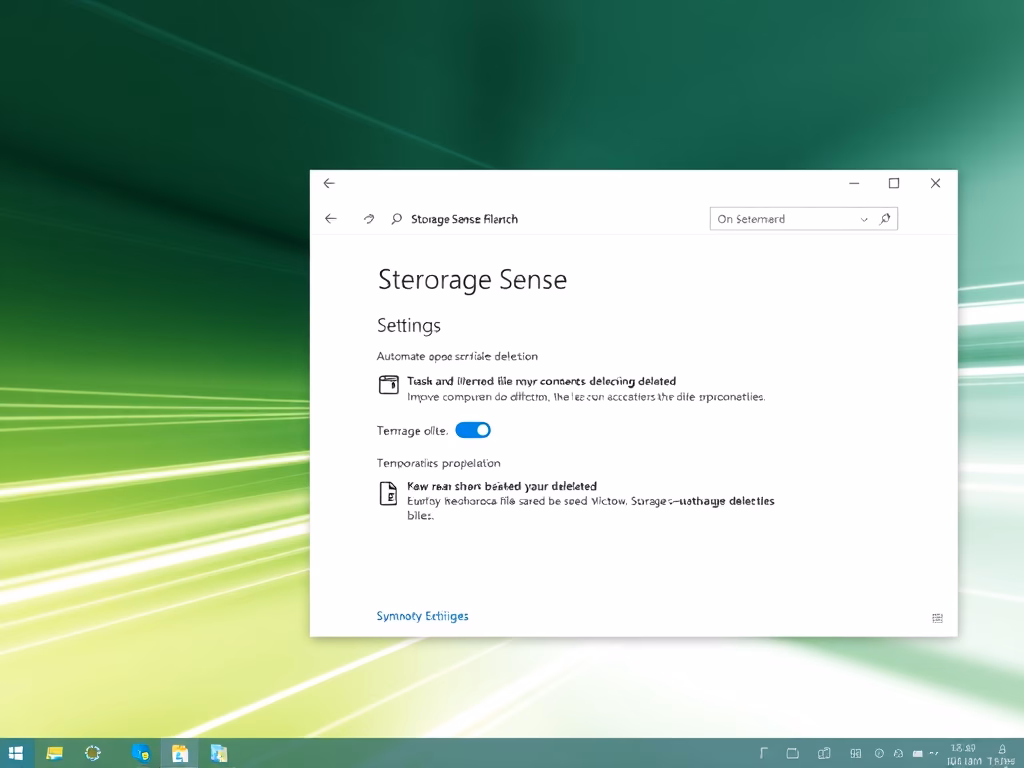Image resolution: width=1024 pixels, height=768 pixels.
Task: Click the back arrow in the title bar
Action: pyautogui.click(x=329, y=184)
